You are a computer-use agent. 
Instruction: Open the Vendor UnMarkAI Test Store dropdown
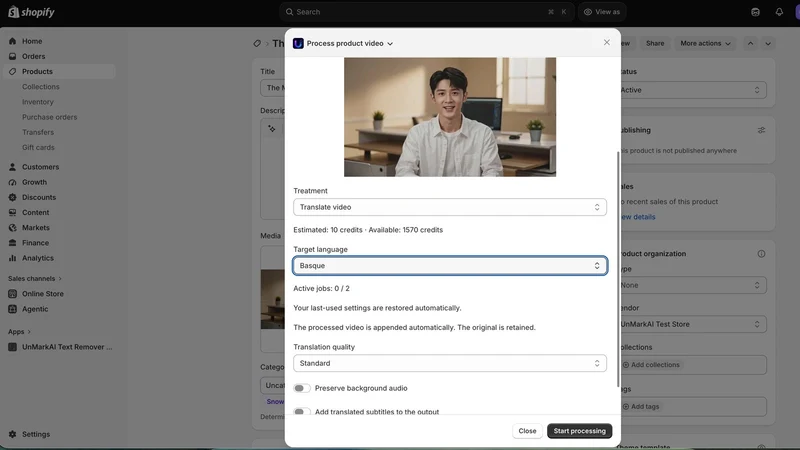tap(693, 324)
